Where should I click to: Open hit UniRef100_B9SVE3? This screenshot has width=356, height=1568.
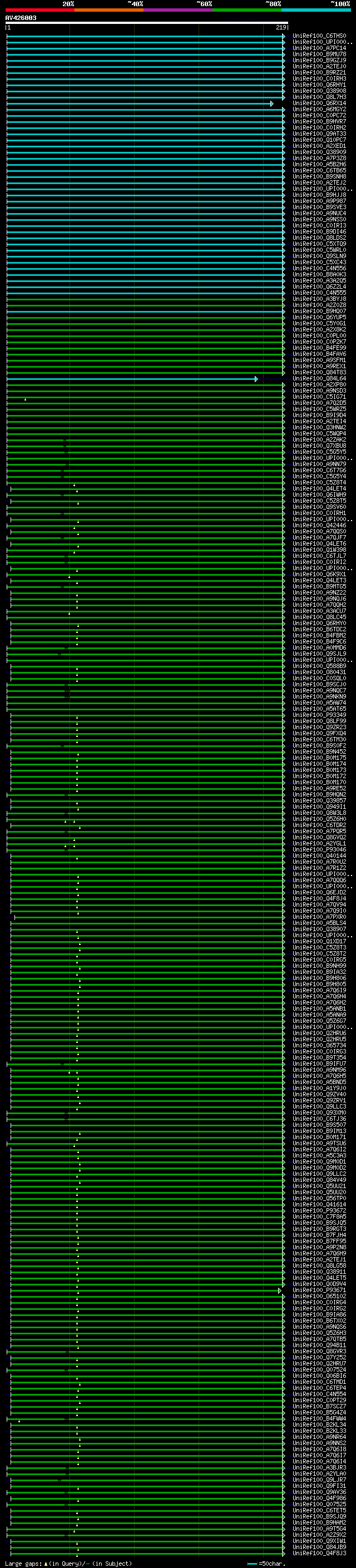tap(319, 207)
